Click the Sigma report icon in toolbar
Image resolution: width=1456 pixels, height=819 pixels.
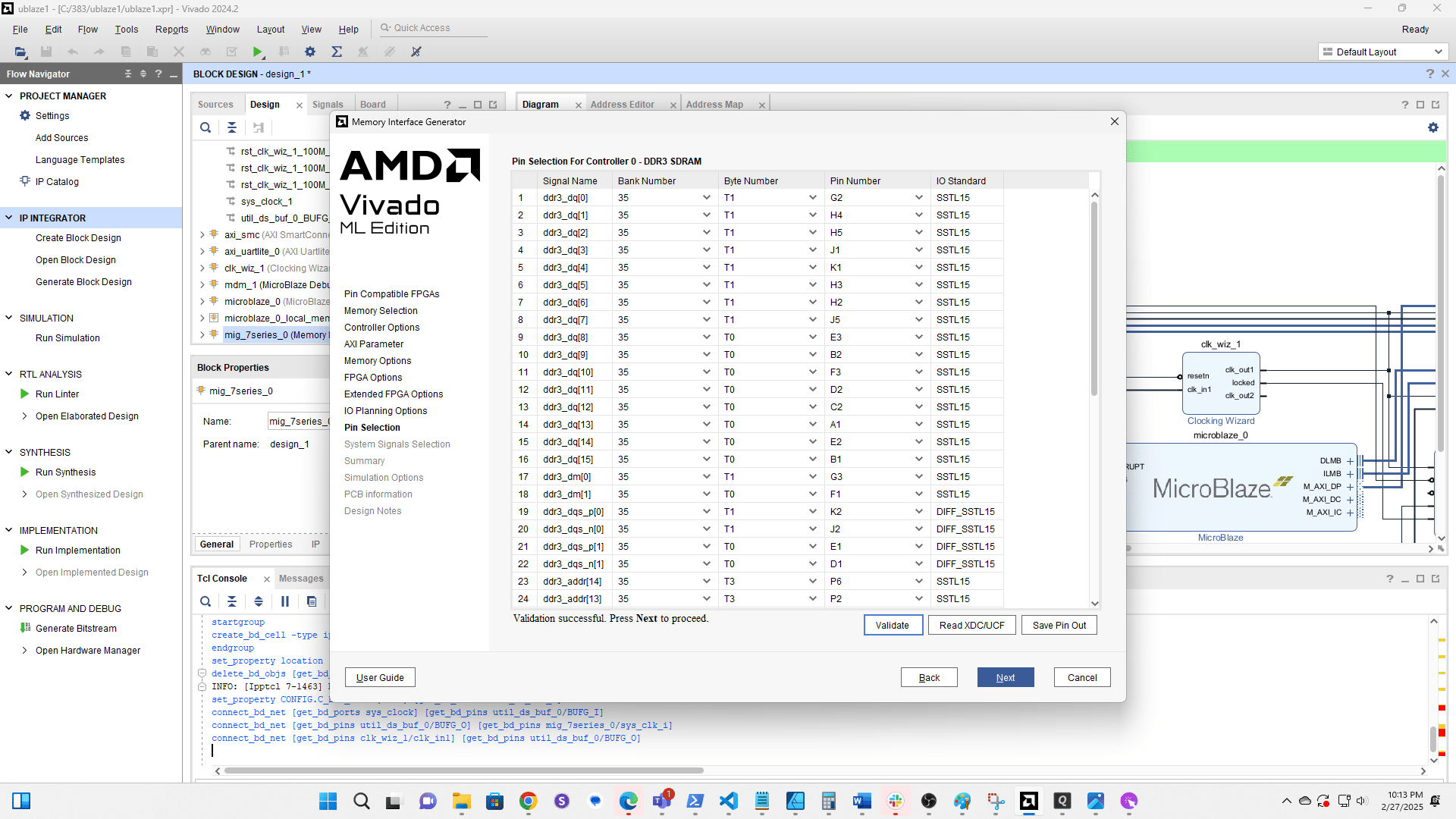coord(337,52)
